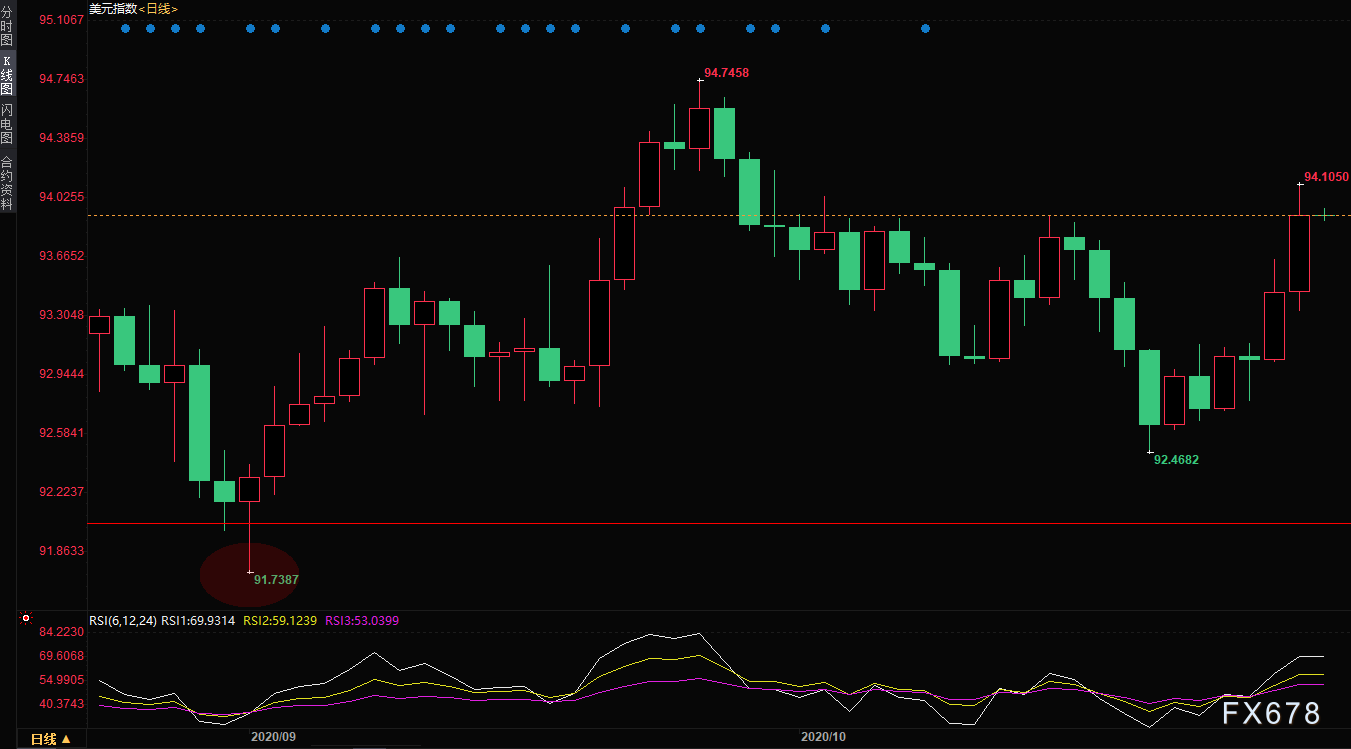Screen dimensions: 1351x749
Task: Click the RSI(6,12,24) indicator name
Action: click(x=123, y=621)
